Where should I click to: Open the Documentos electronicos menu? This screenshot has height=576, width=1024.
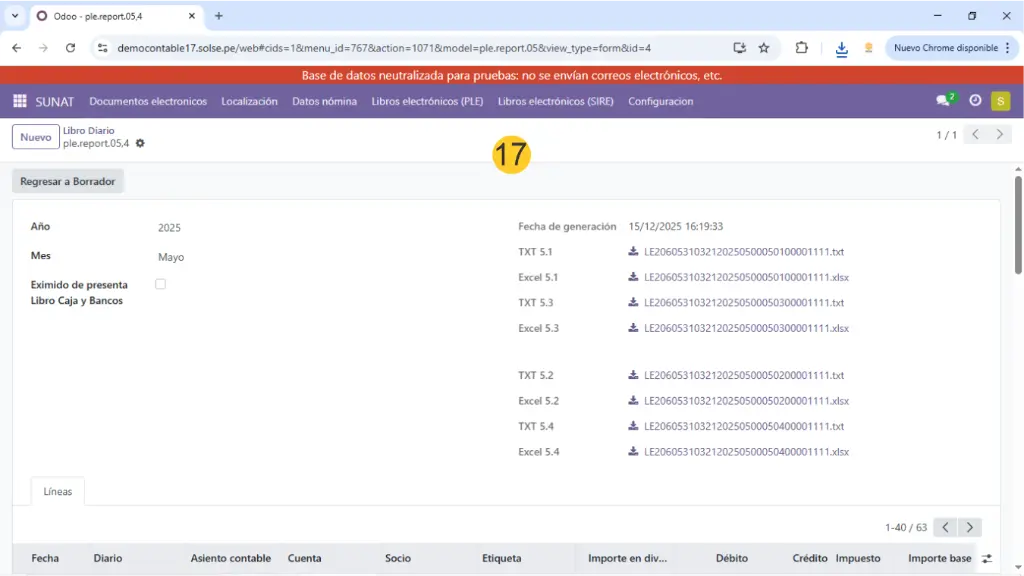click(x=148, y=101)
